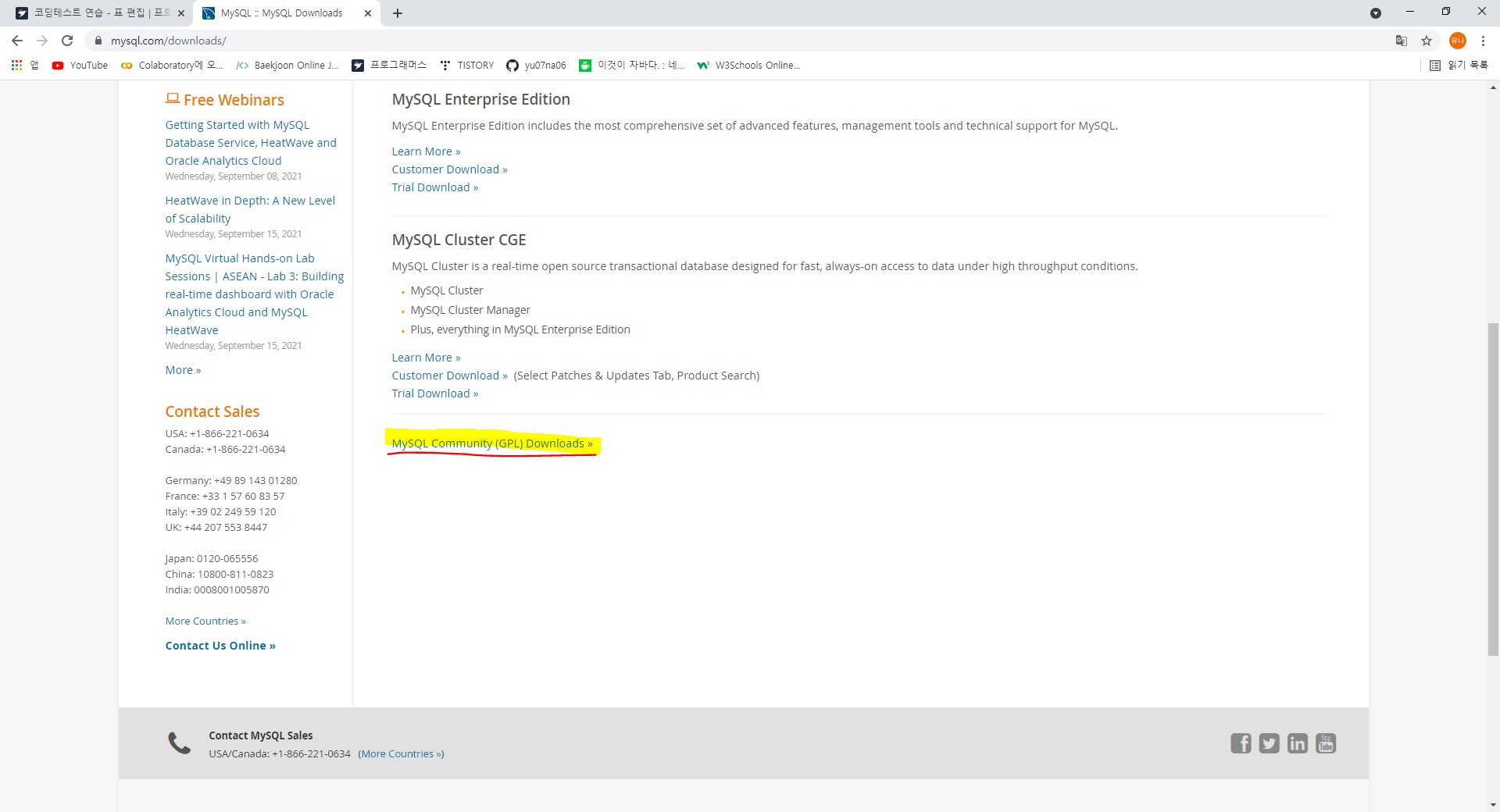Viewport: 1500px width, 812px height.
Task: Bookmark this page with the star icon
Action: click(x=1427, y=41)
